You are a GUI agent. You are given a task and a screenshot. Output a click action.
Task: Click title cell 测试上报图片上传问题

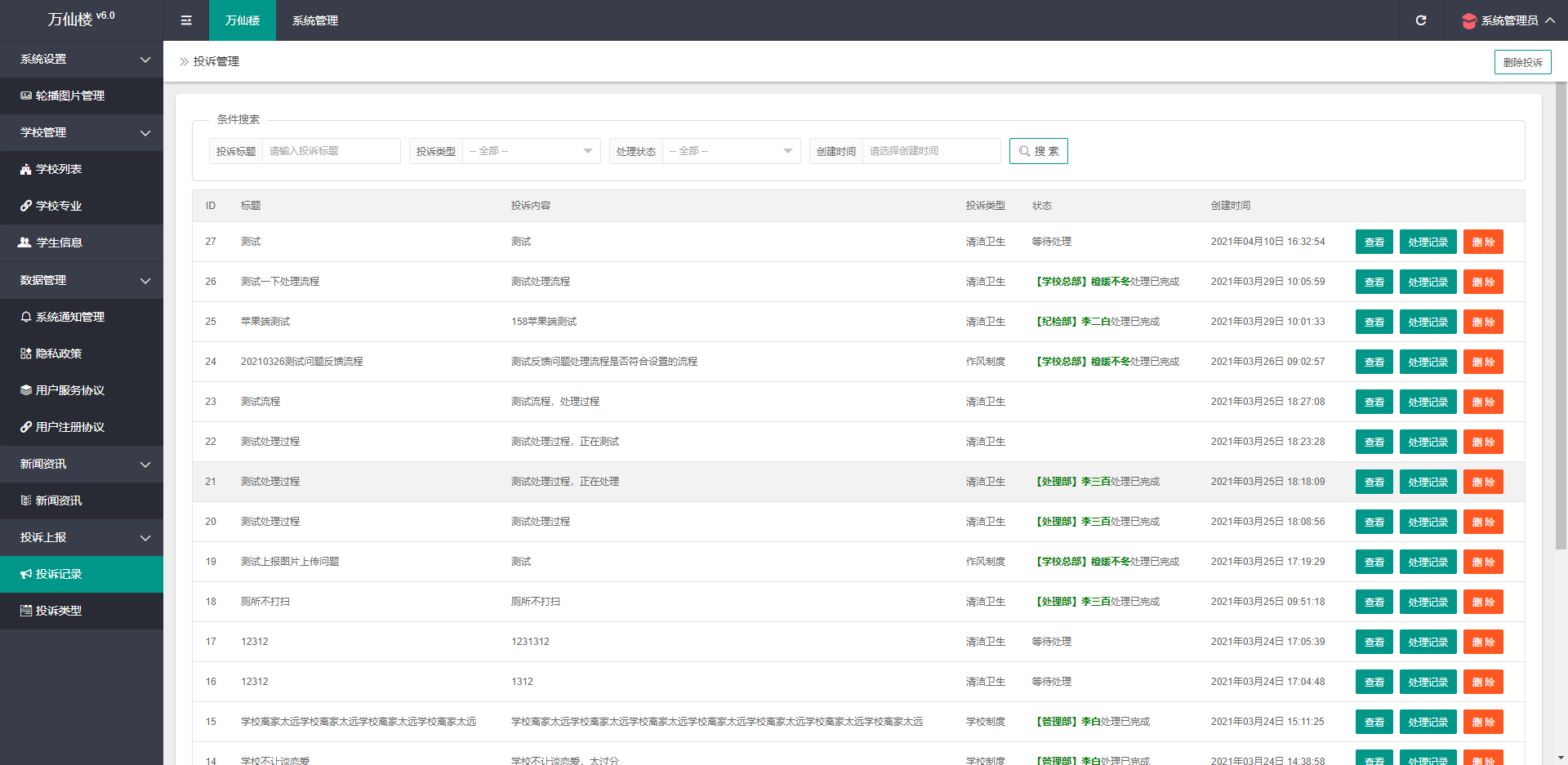click(x=290, y=562)
